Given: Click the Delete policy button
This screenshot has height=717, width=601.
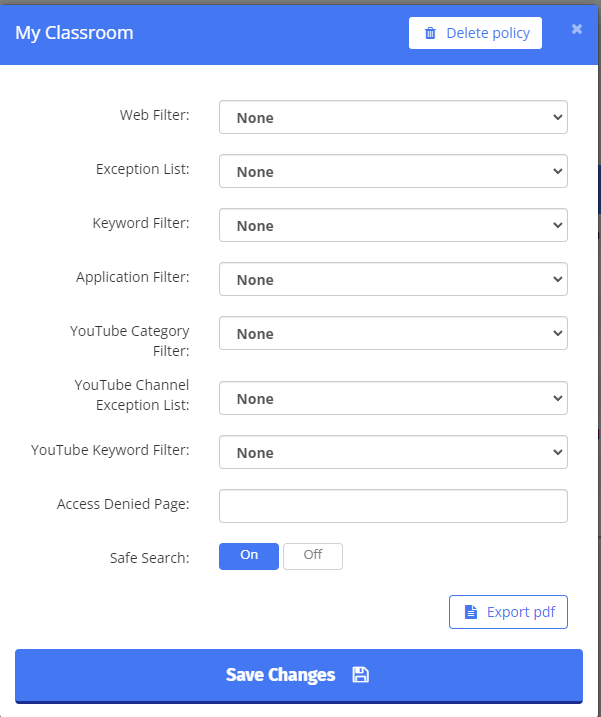Looking at the screenshot, I should point(475,33).
